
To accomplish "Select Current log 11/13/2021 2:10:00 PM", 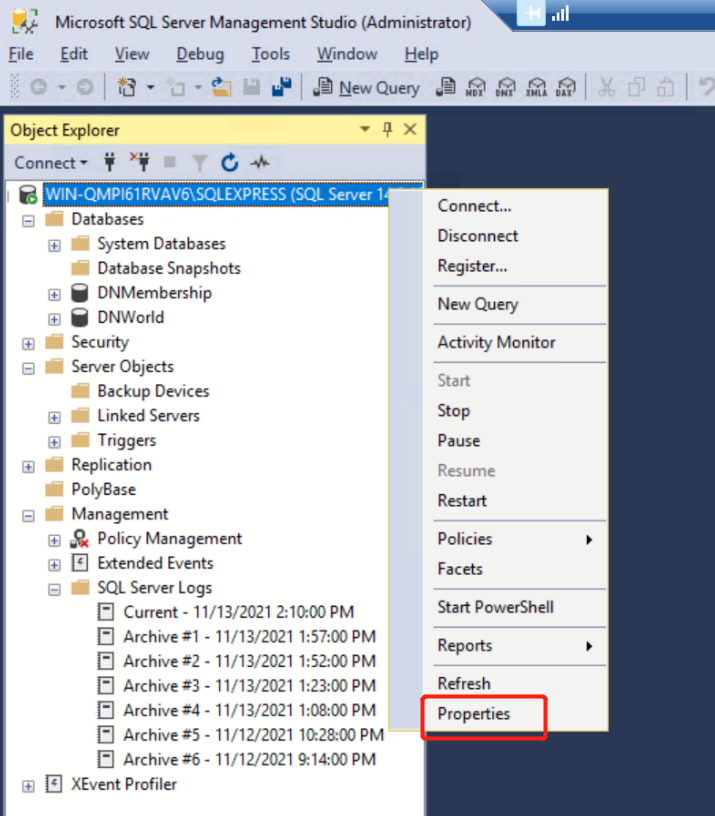I will [238, 612].
